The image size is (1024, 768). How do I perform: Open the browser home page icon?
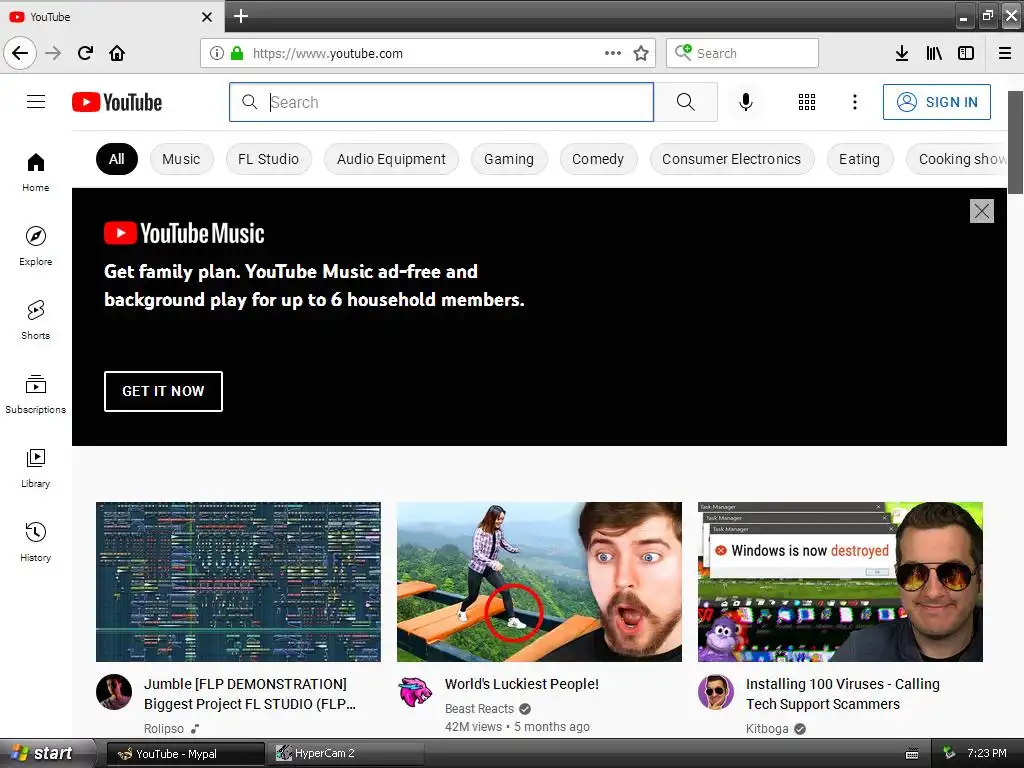pos(117,53)
